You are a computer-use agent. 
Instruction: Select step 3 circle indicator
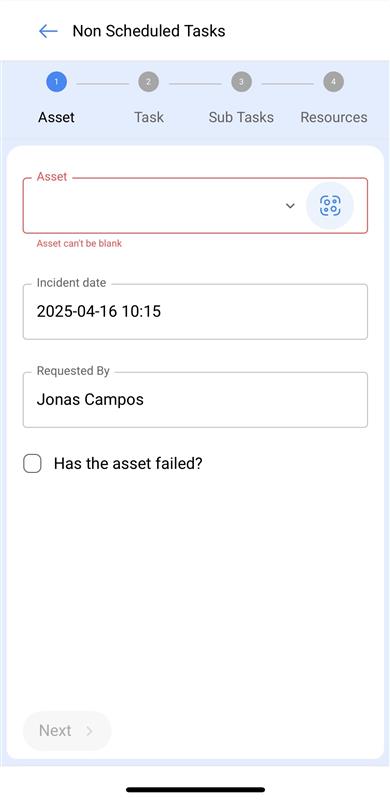click(x=241, y=82)
